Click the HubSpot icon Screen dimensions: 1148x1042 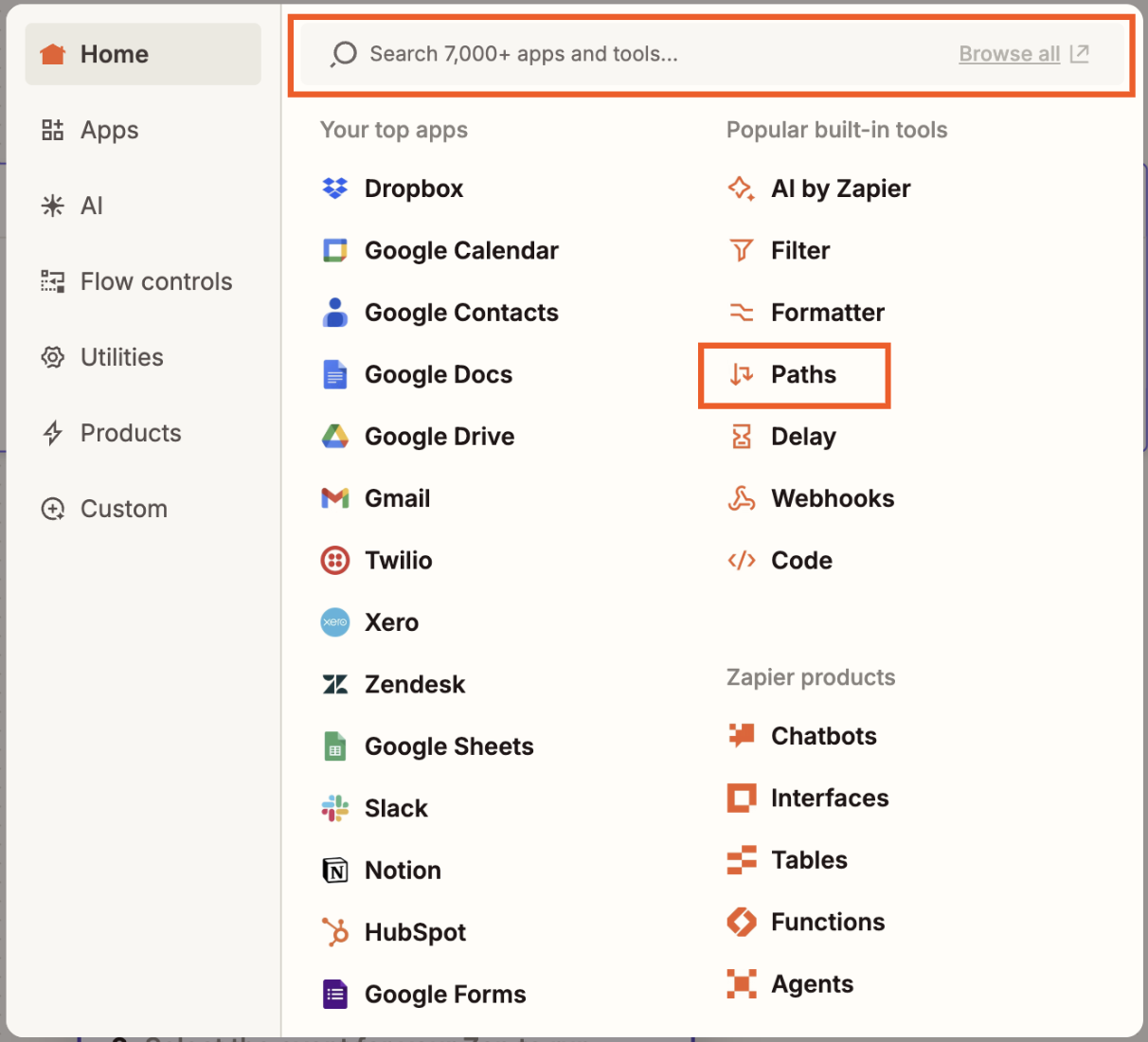tap(335, 932)
